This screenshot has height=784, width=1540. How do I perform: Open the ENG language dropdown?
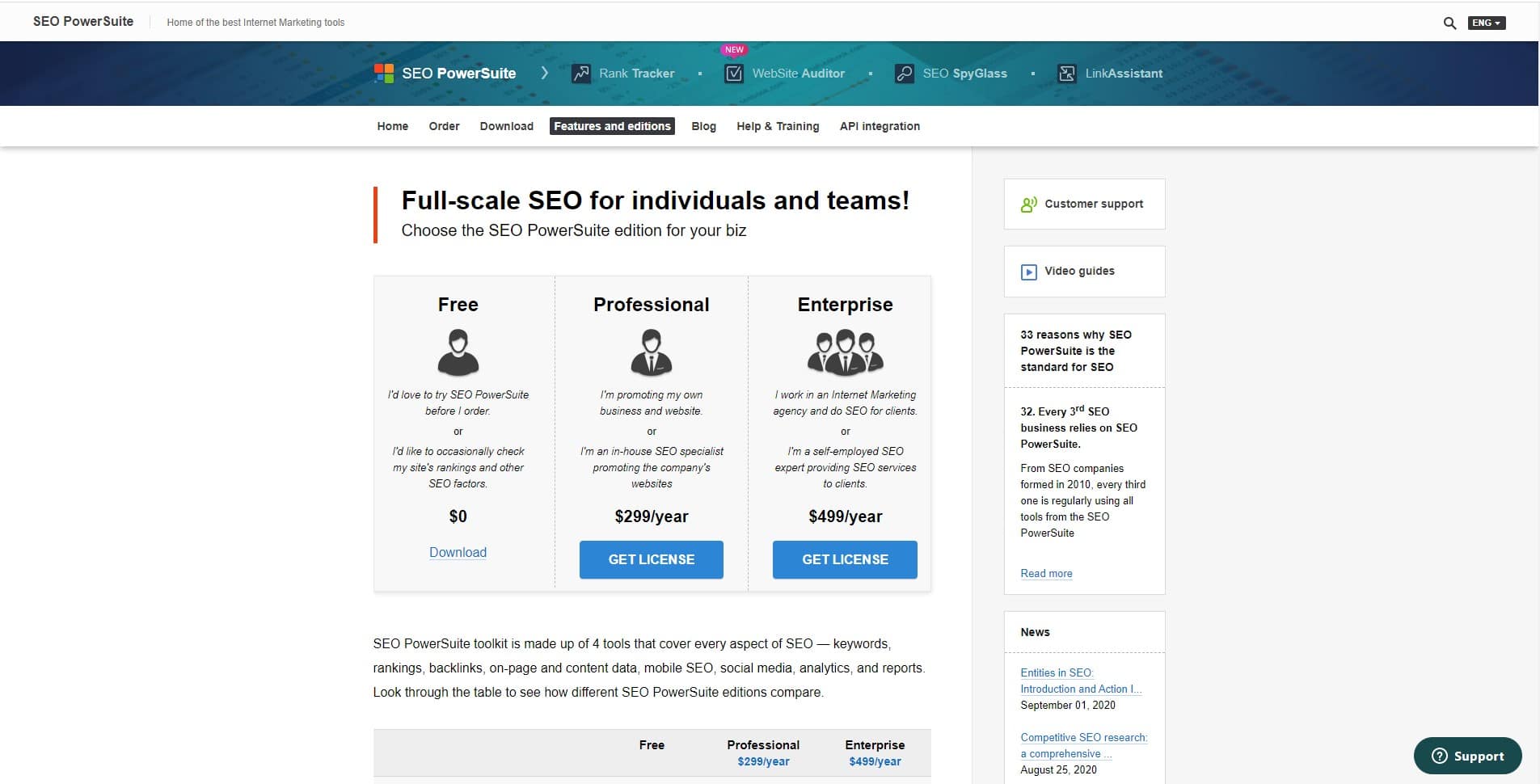(x=1486, y=23)
